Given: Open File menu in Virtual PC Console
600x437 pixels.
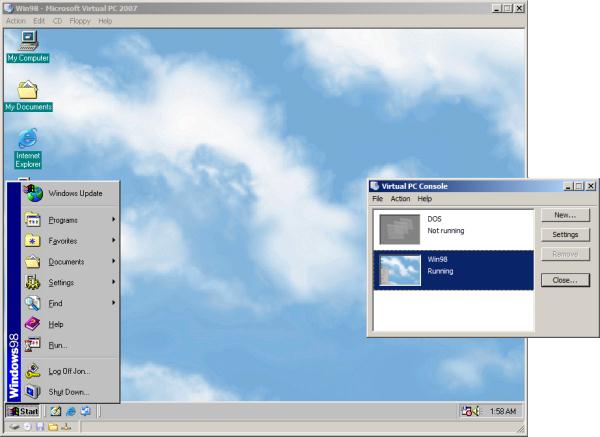Looking at the screenshot, I should [x=378, y=199].
